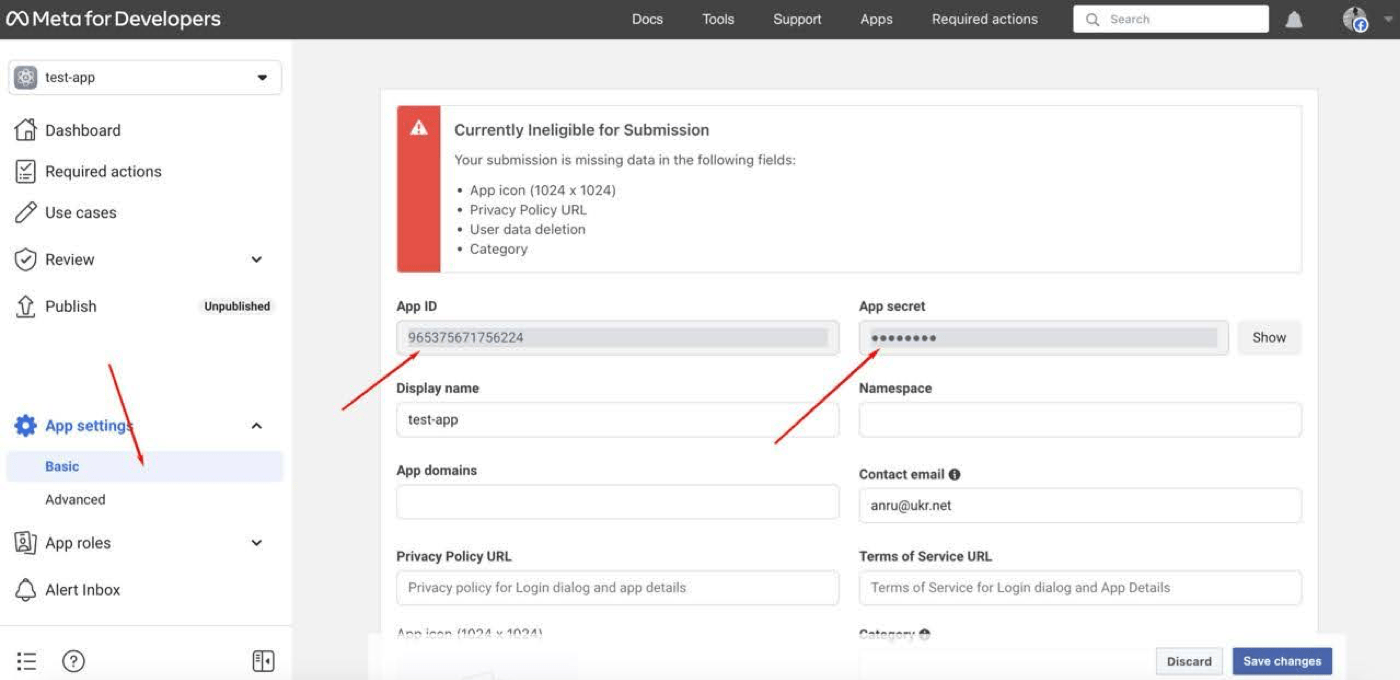Image resolution: width=1400 pixels, height=680 pixels.
Task: Click the App ID field
Action: point(618,337)
